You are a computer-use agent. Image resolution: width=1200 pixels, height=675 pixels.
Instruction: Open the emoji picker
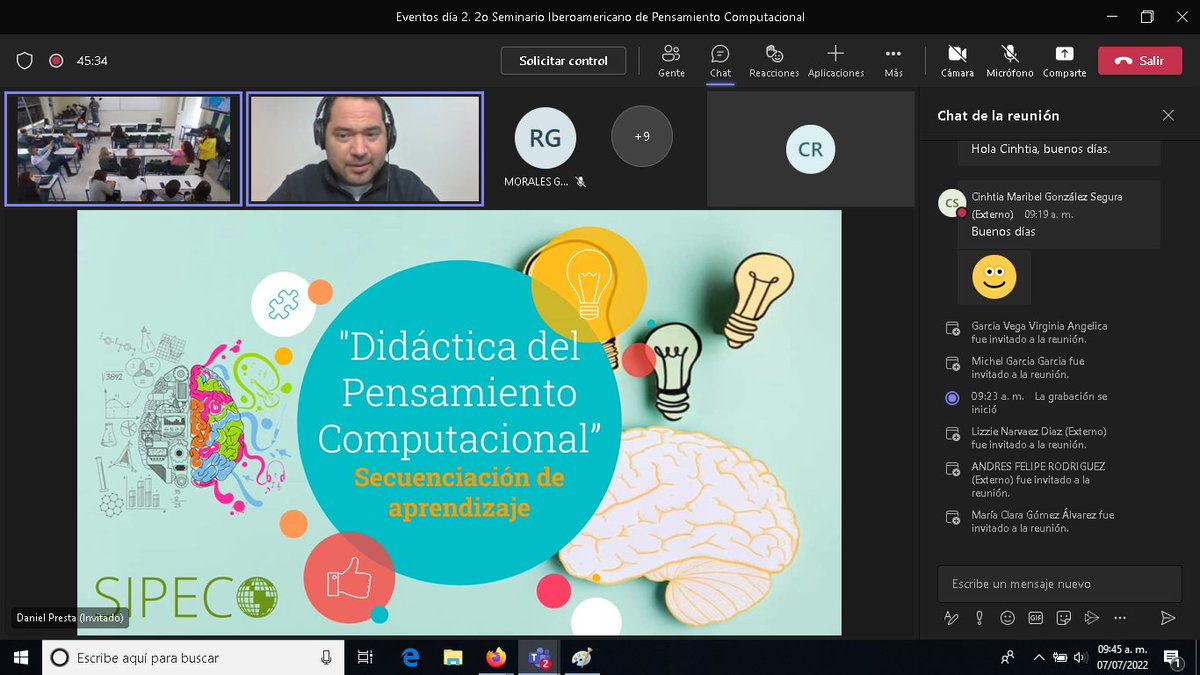[x=1007, y=618]
